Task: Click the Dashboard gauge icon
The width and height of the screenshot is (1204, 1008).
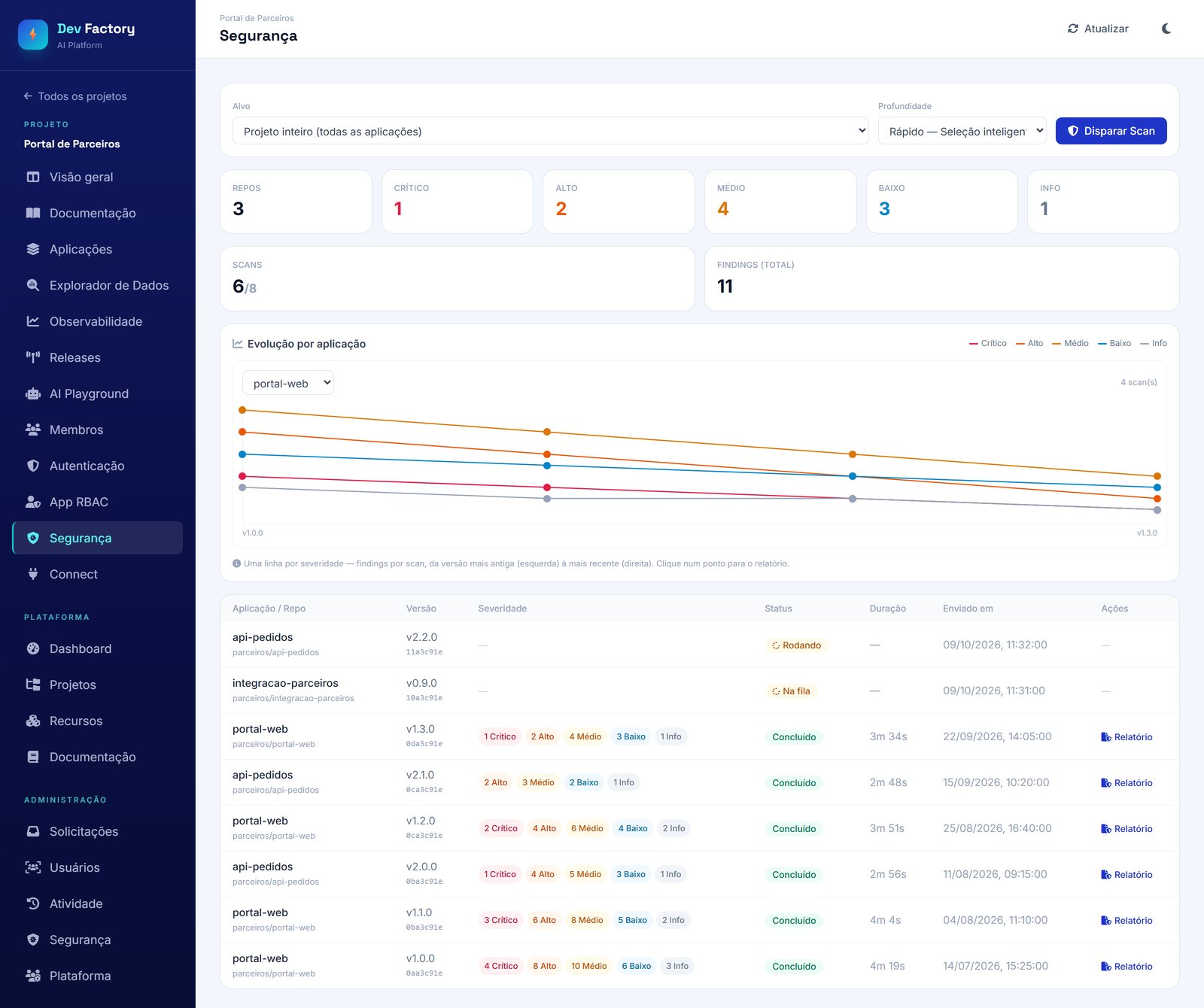Action: (33, 648)
